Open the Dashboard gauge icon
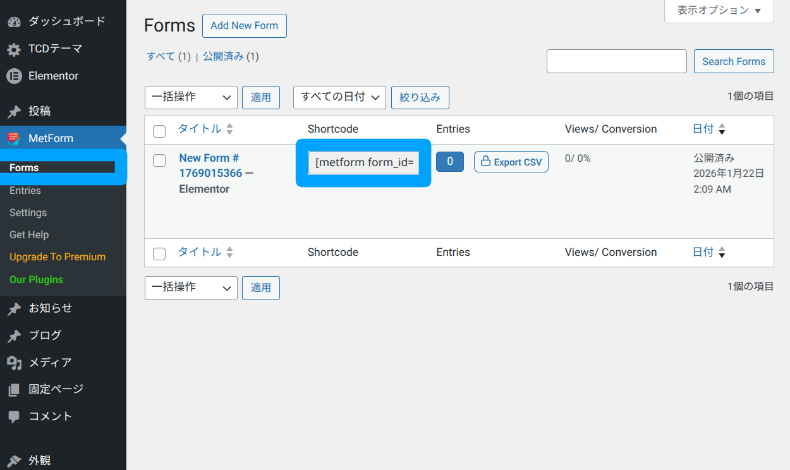Viewport: 790px width, 470px height. 14,22
